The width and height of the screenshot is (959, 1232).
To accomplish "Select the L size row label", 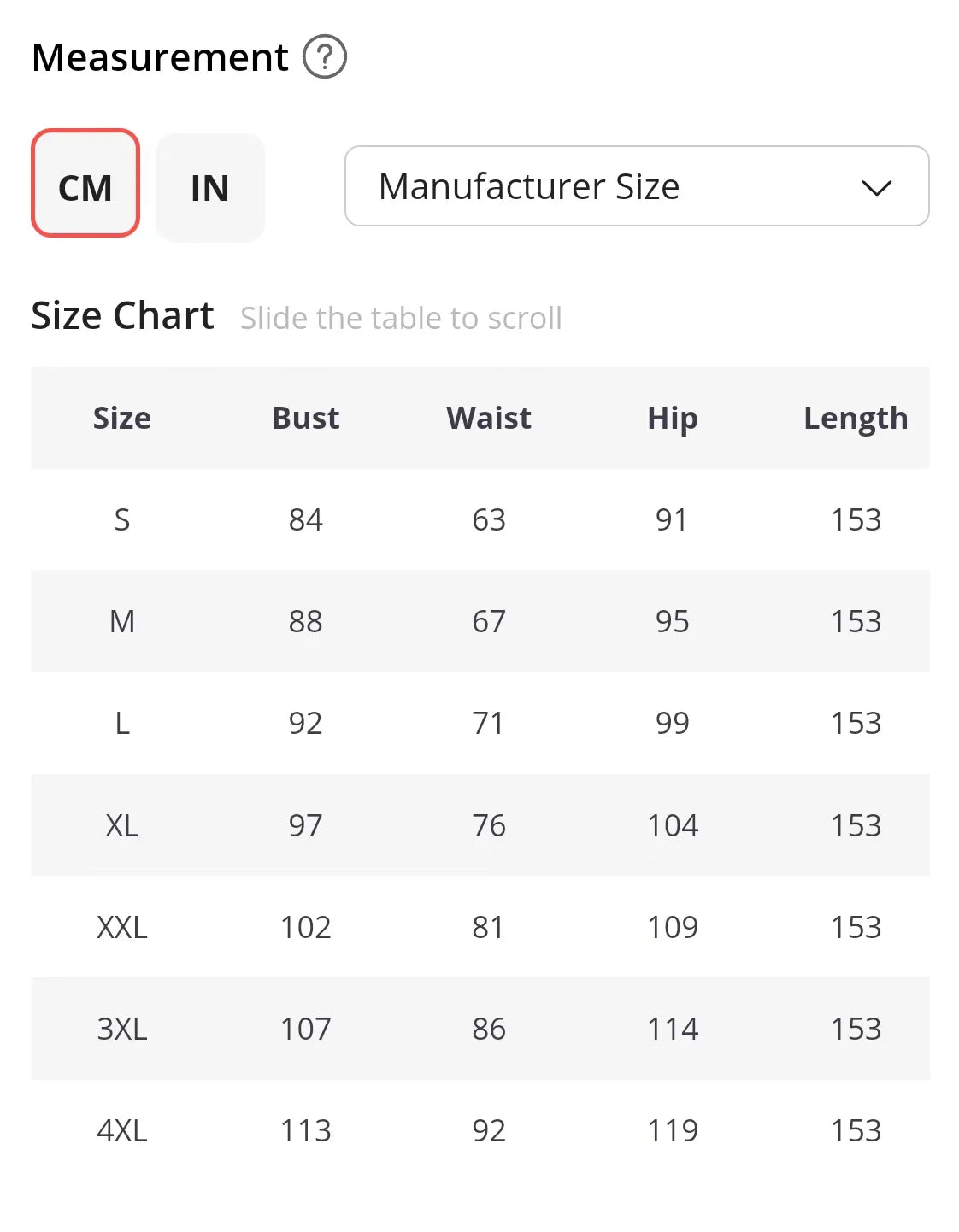I will tap(122, 723).
